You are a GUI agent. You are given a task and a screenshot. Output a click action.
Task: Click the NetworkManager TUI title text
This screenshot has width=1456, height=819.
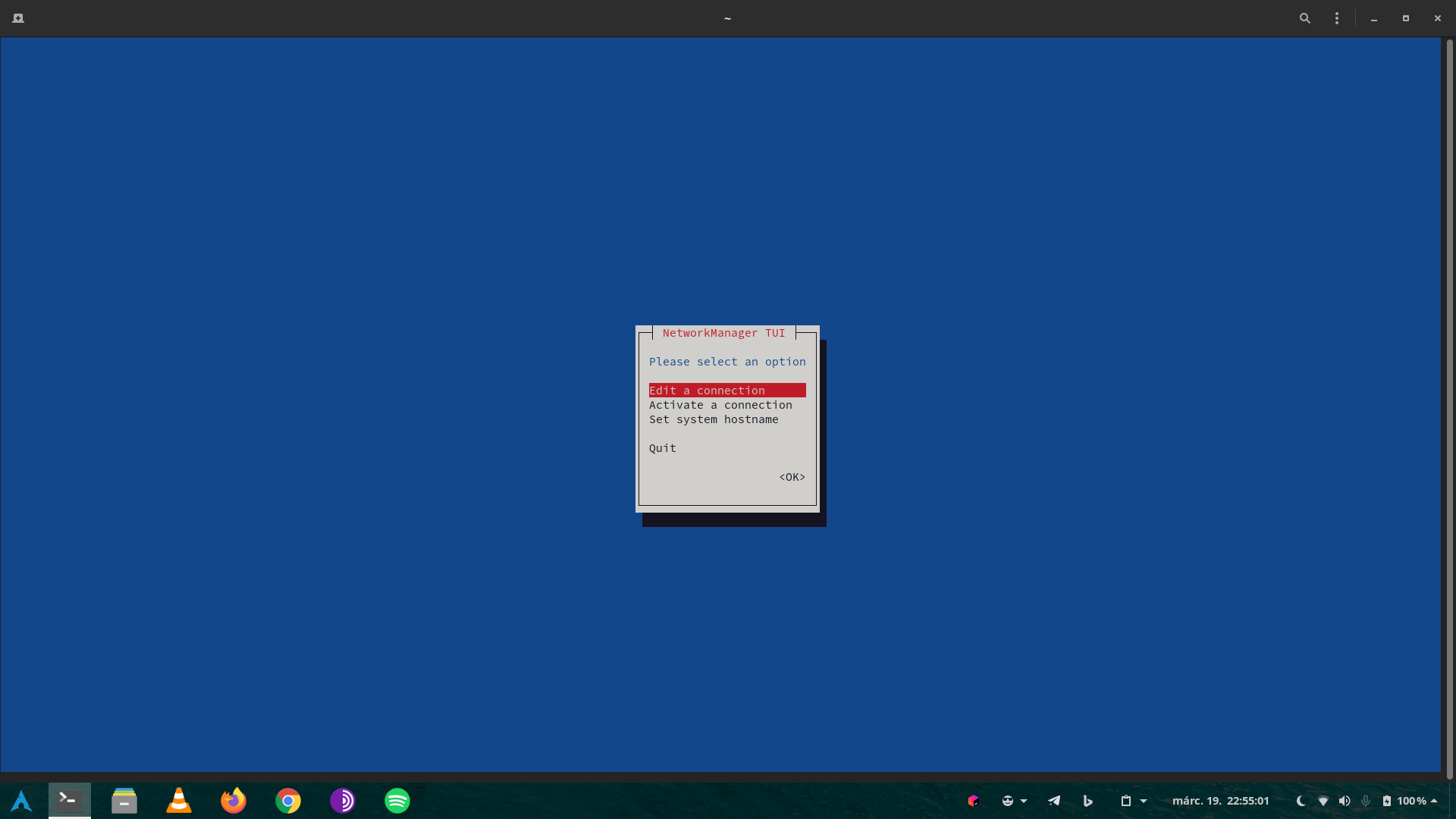[x=723, y=333]
